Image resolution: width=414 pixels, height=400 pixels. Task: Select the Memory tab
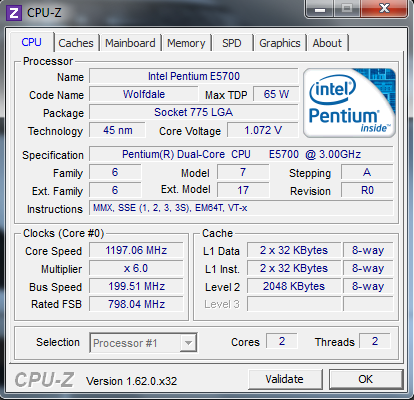pos(186,43)
